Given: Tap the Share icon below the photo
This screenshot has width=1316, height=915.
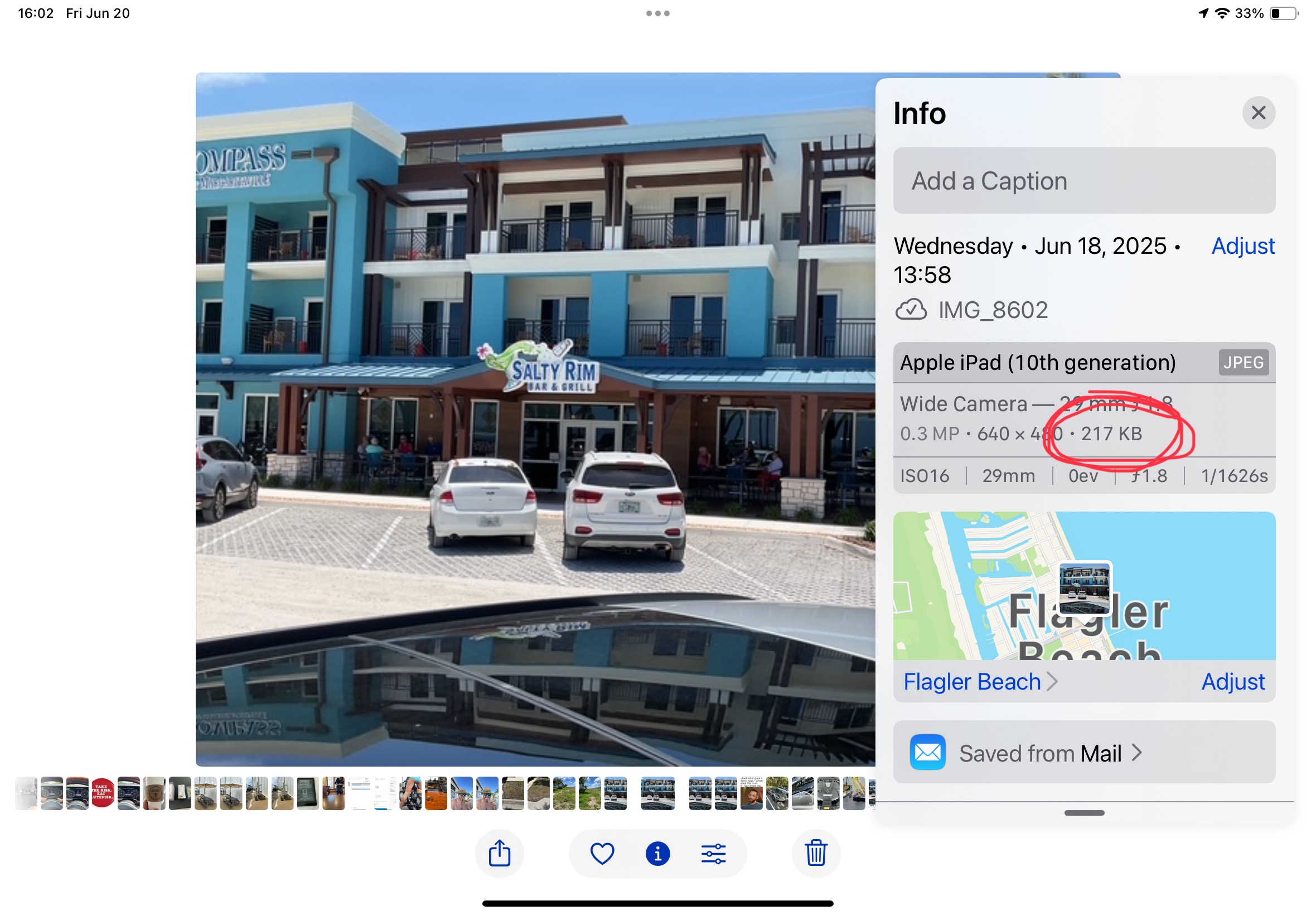Looking at the screenshot, I should point(499,854).
